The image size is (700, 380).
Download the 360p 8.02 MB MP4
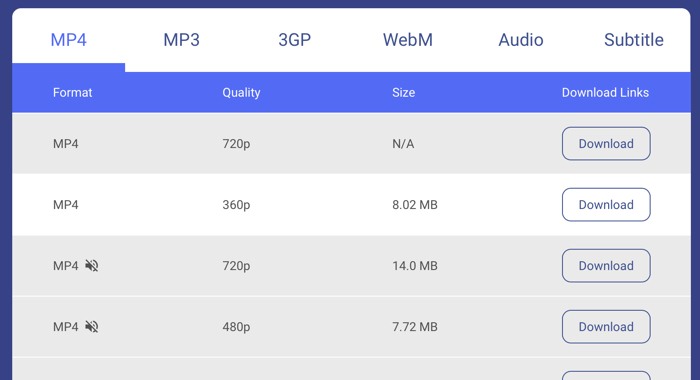pos(606,205)
